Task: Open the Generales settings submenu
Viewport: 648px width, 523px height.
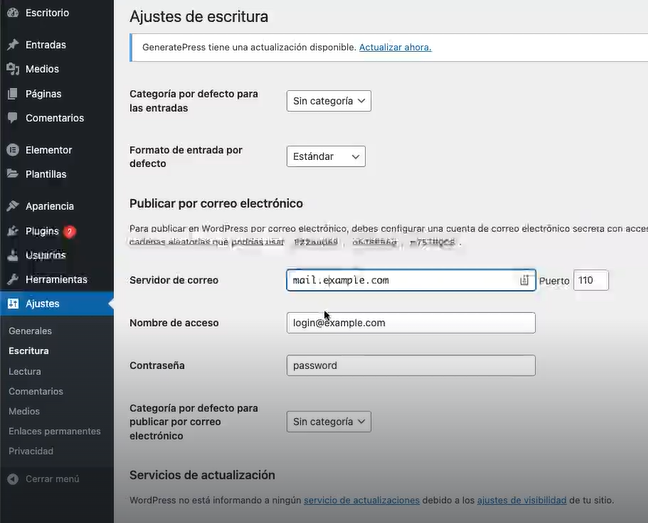Action: 30,331
